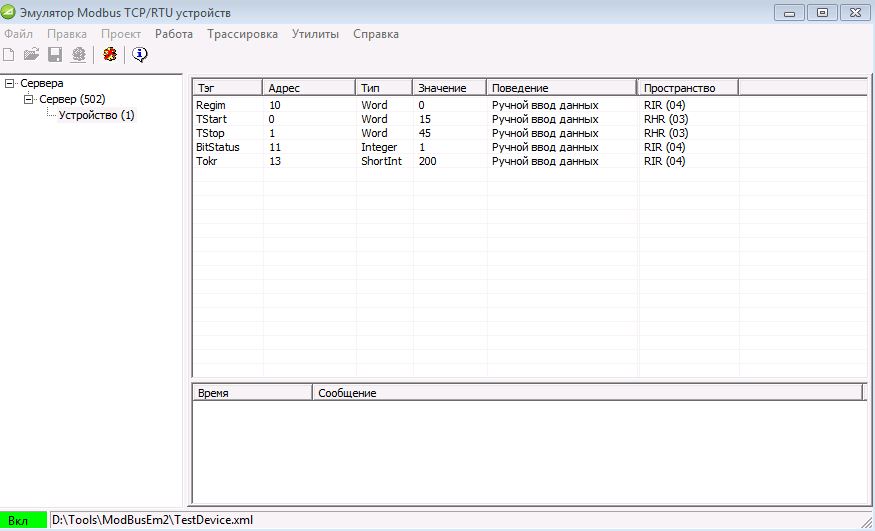
Task: Select the BitStatus tag row
Action: (x=218, y=147)
